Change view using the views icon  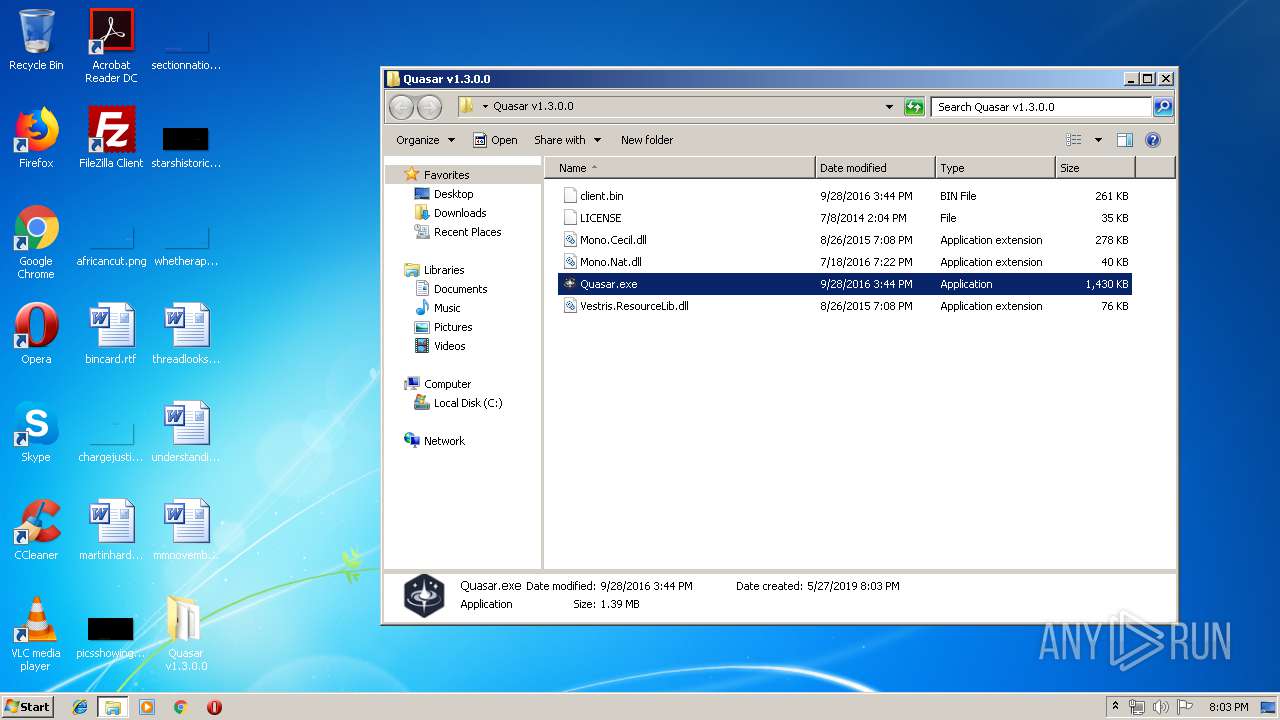coord(1074,140)
